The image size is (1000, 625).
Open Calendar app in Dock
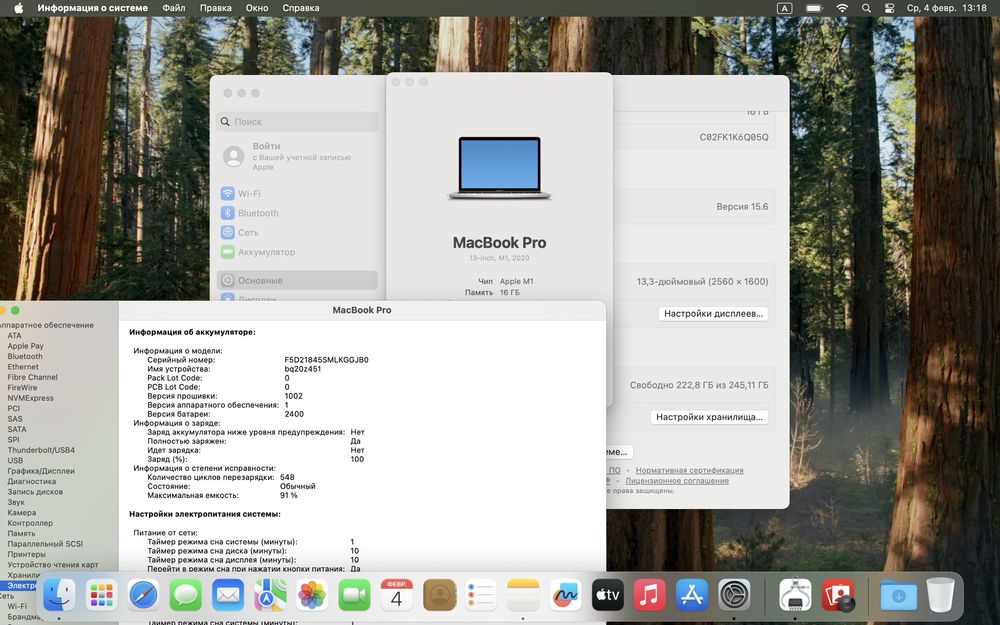(x=397, y=596)
